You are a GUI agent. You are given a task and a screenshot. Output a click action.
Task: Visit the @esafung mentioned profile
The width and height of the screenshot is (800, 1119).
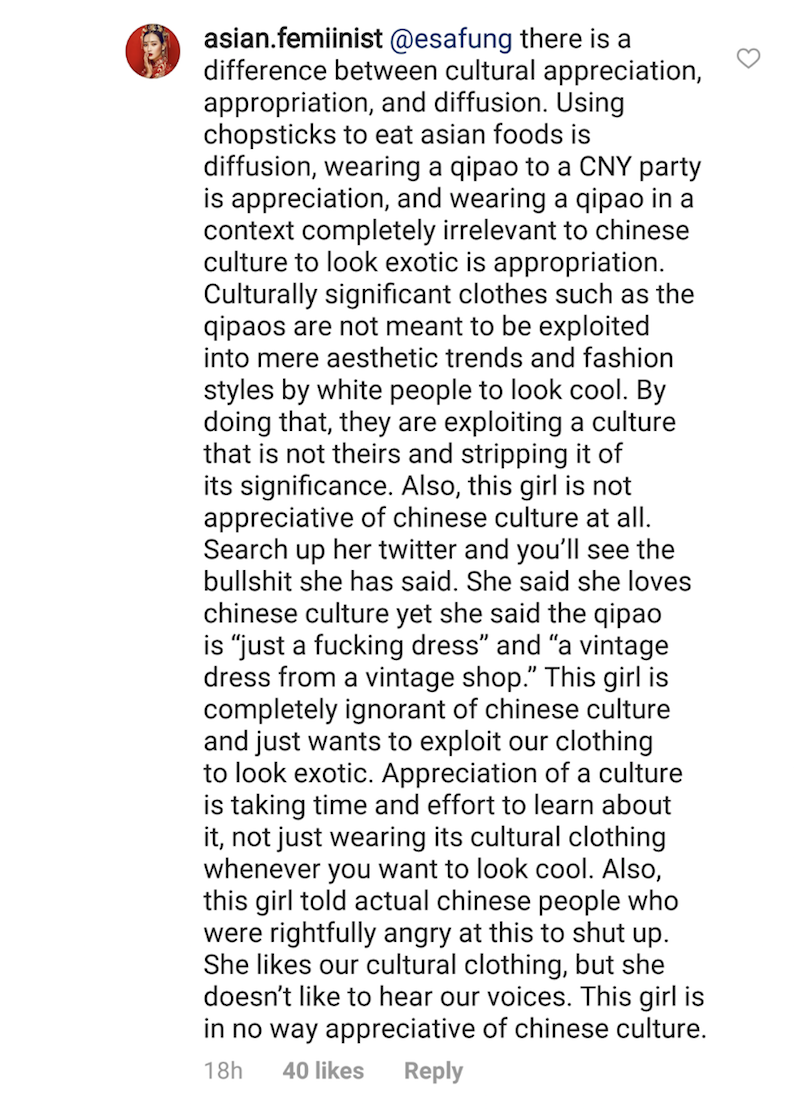pos(451,39)
